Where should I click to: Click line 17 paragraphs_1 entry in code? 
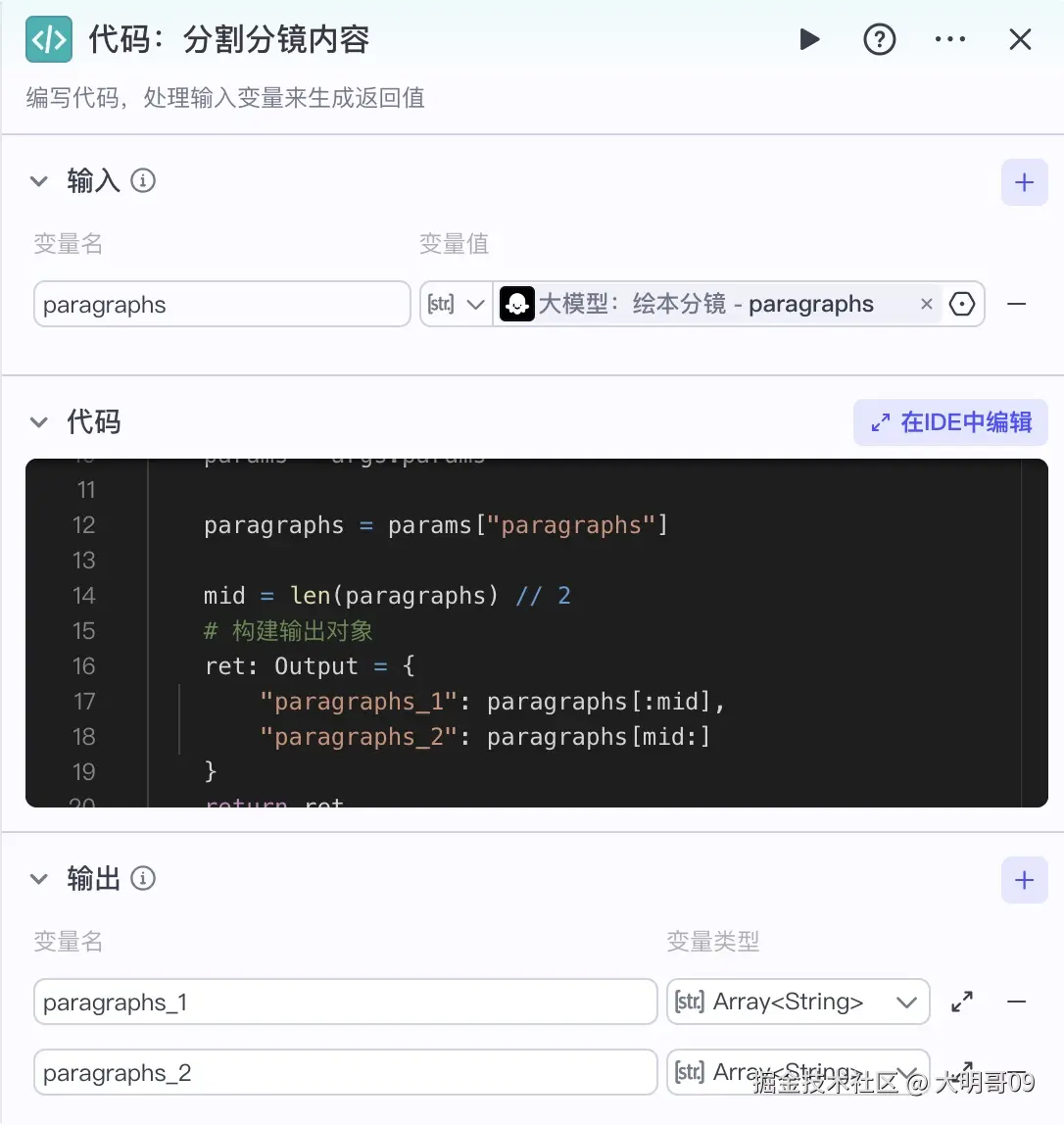coord(492,702)
